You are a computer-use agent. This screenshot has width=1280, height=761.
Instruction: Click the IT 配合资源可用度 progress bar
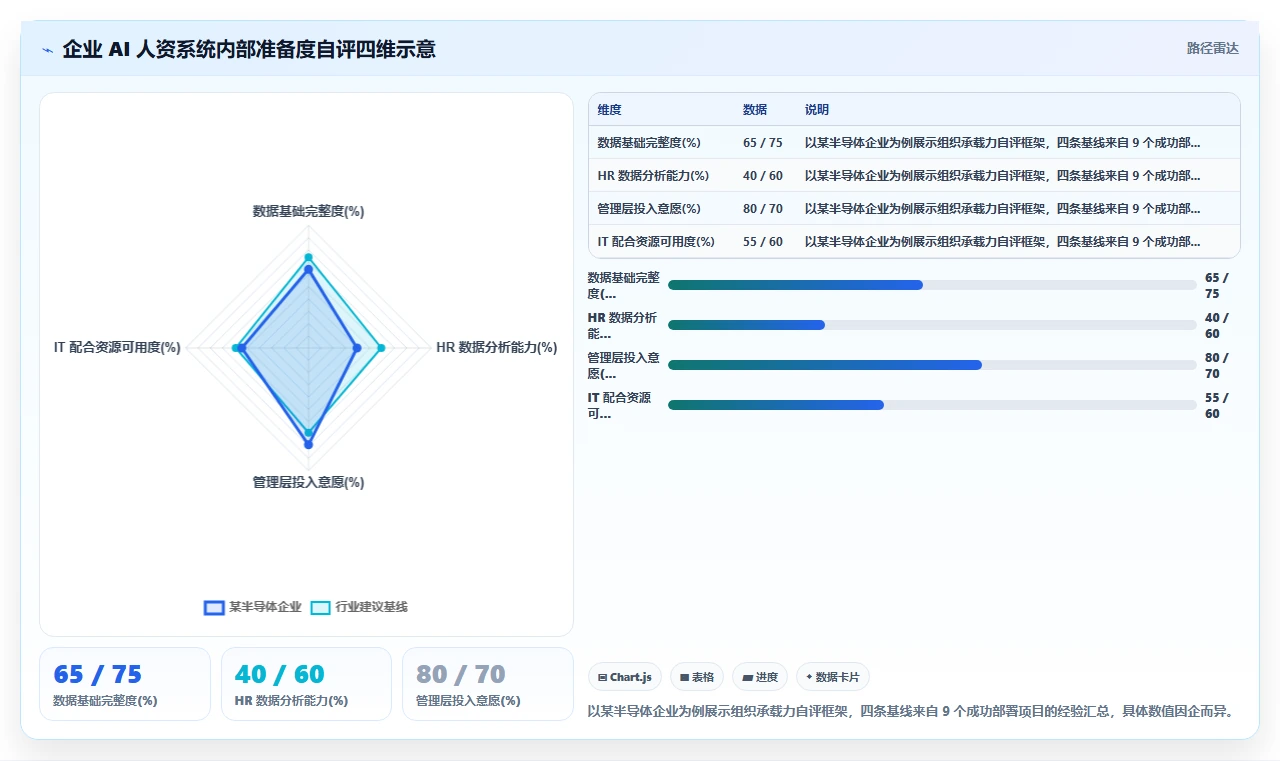pos(932,405)
